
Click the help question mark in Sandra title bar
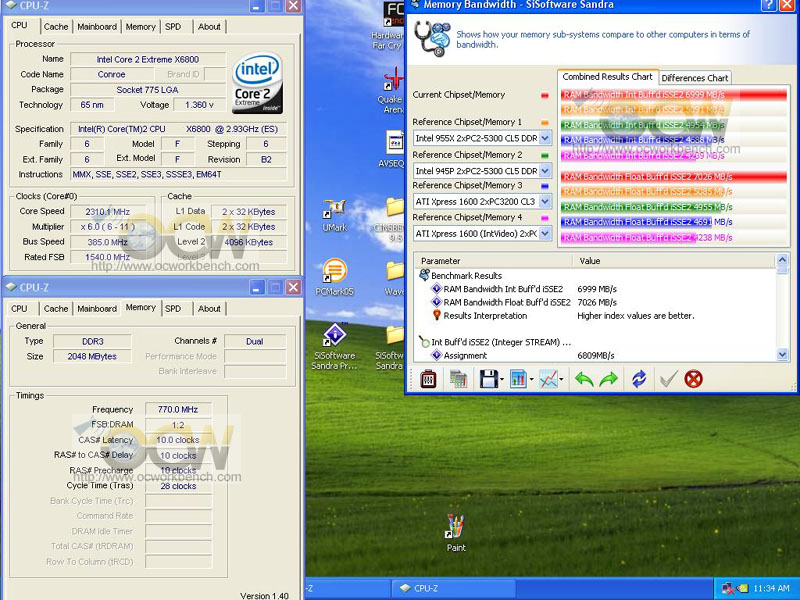pos(768,5)
